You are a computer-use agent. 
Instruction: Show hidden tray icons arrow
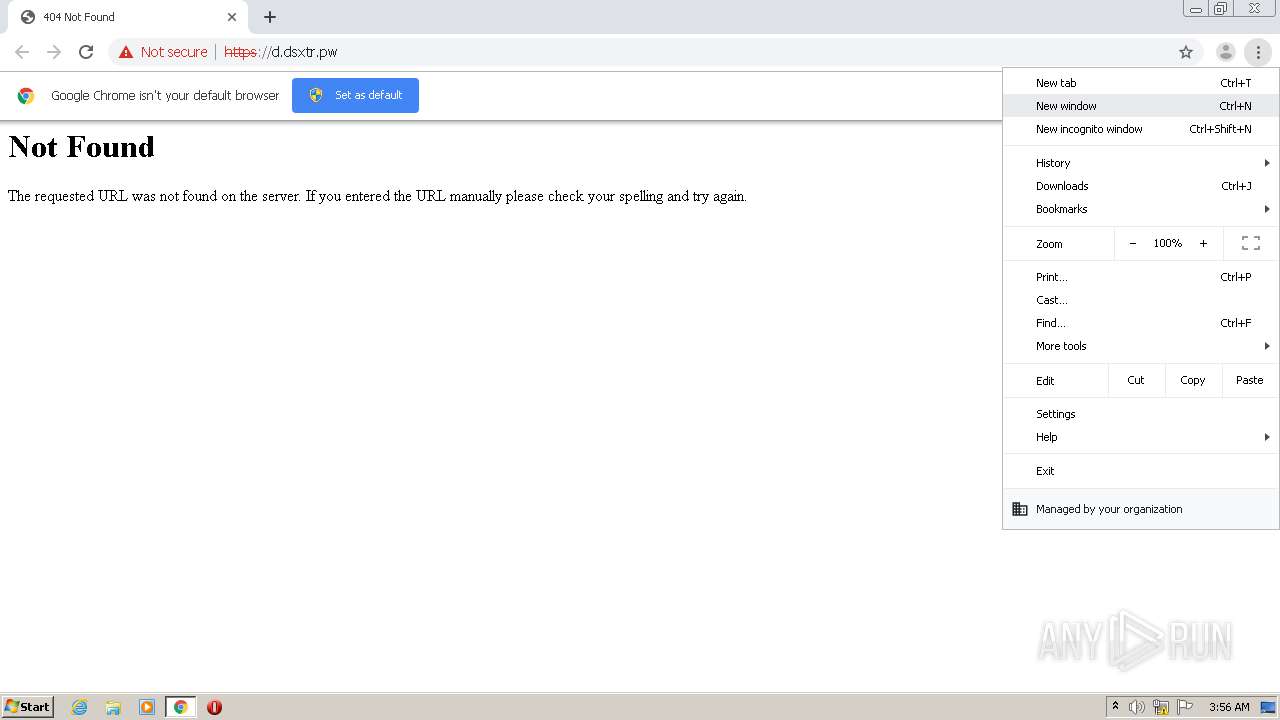click(1115, 707)
